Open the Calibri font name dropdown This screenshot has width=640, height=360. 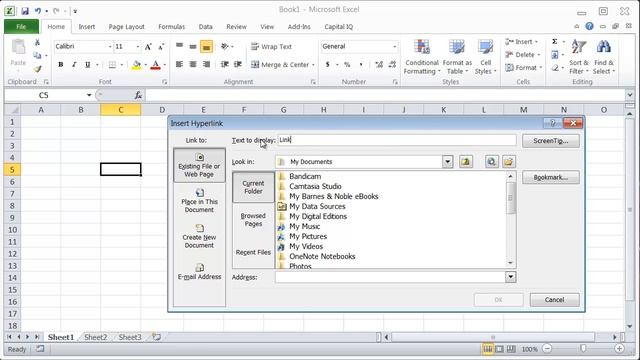110,47
